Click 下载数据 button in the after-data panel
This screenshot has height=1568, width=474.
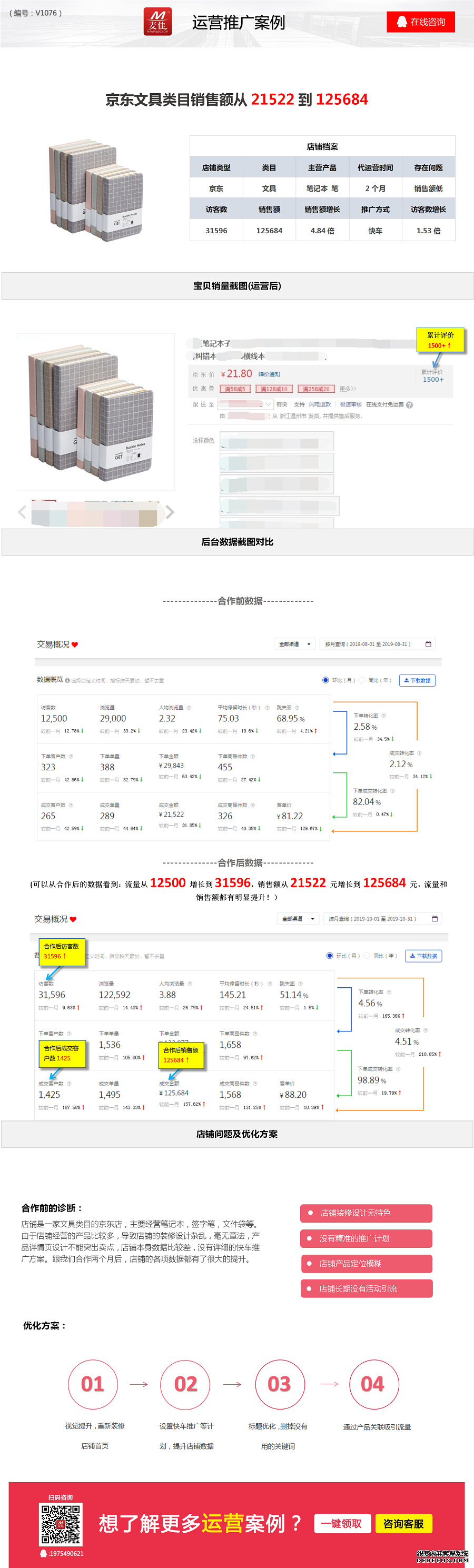point(423,956)
